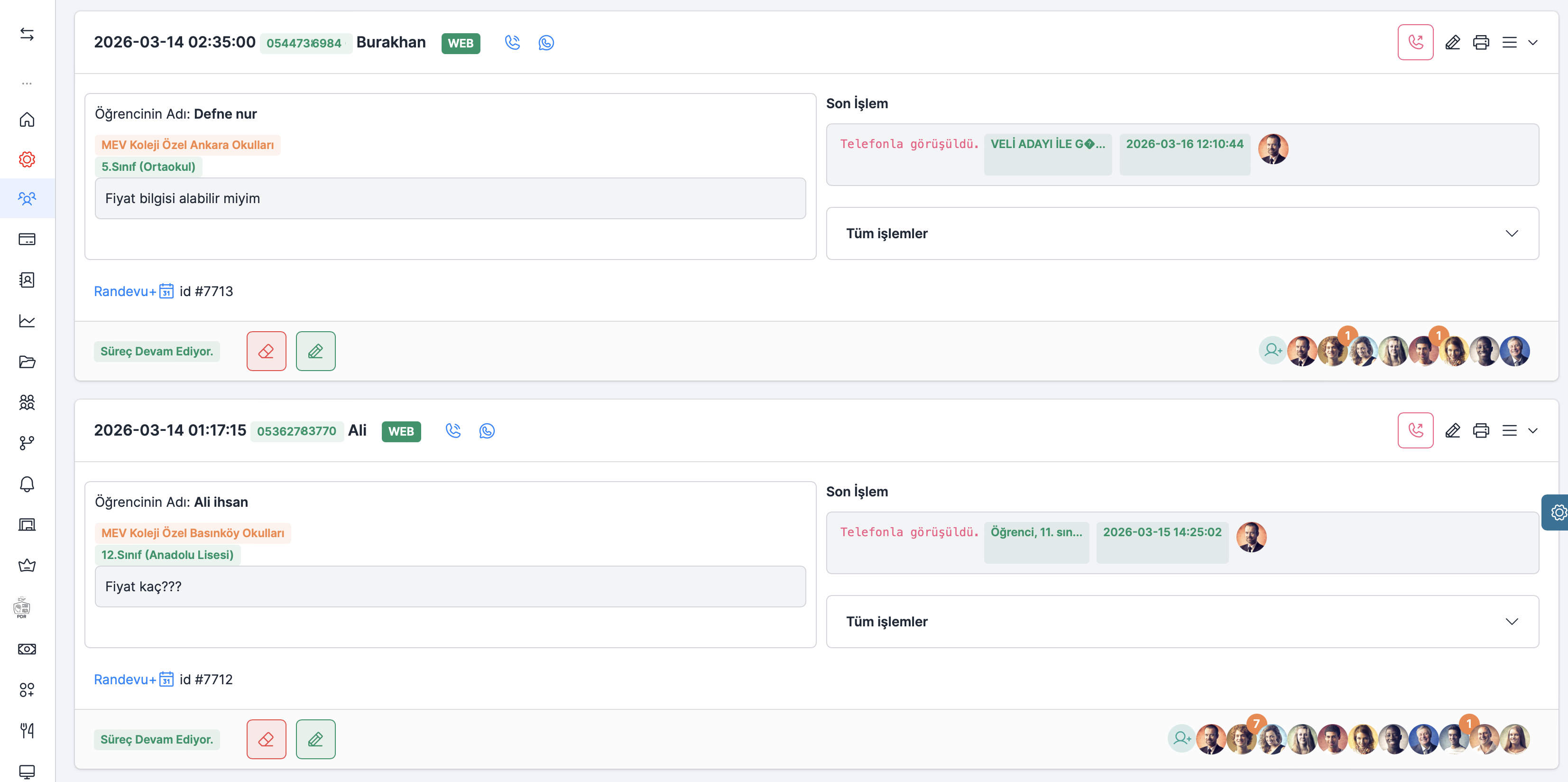Toggle sidebar collapse arrows at top

[x=27, y=34]
